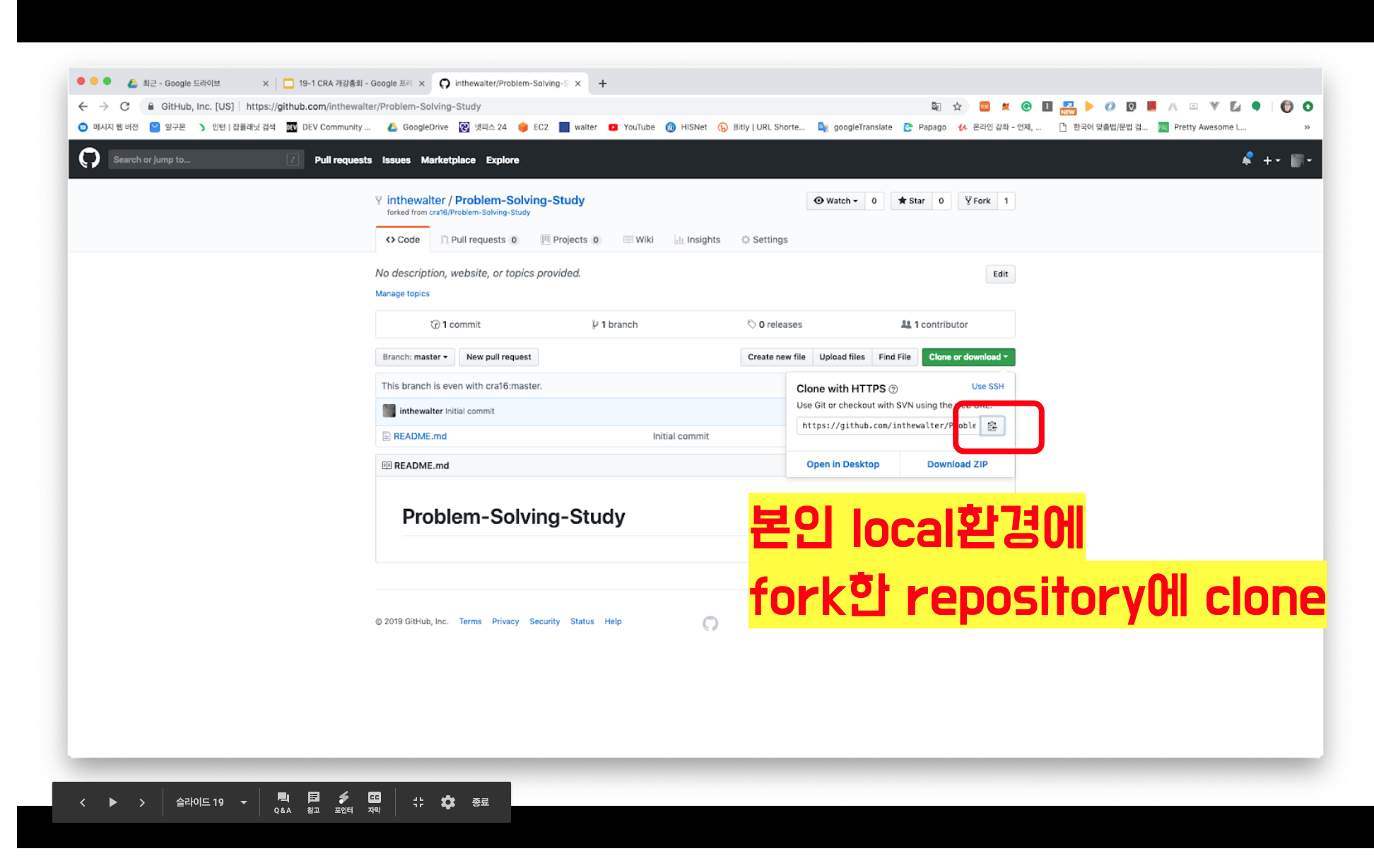Click the copy-to-clipboard icon beside clone URL
1374x868 pixels.
tap(992, 426)
